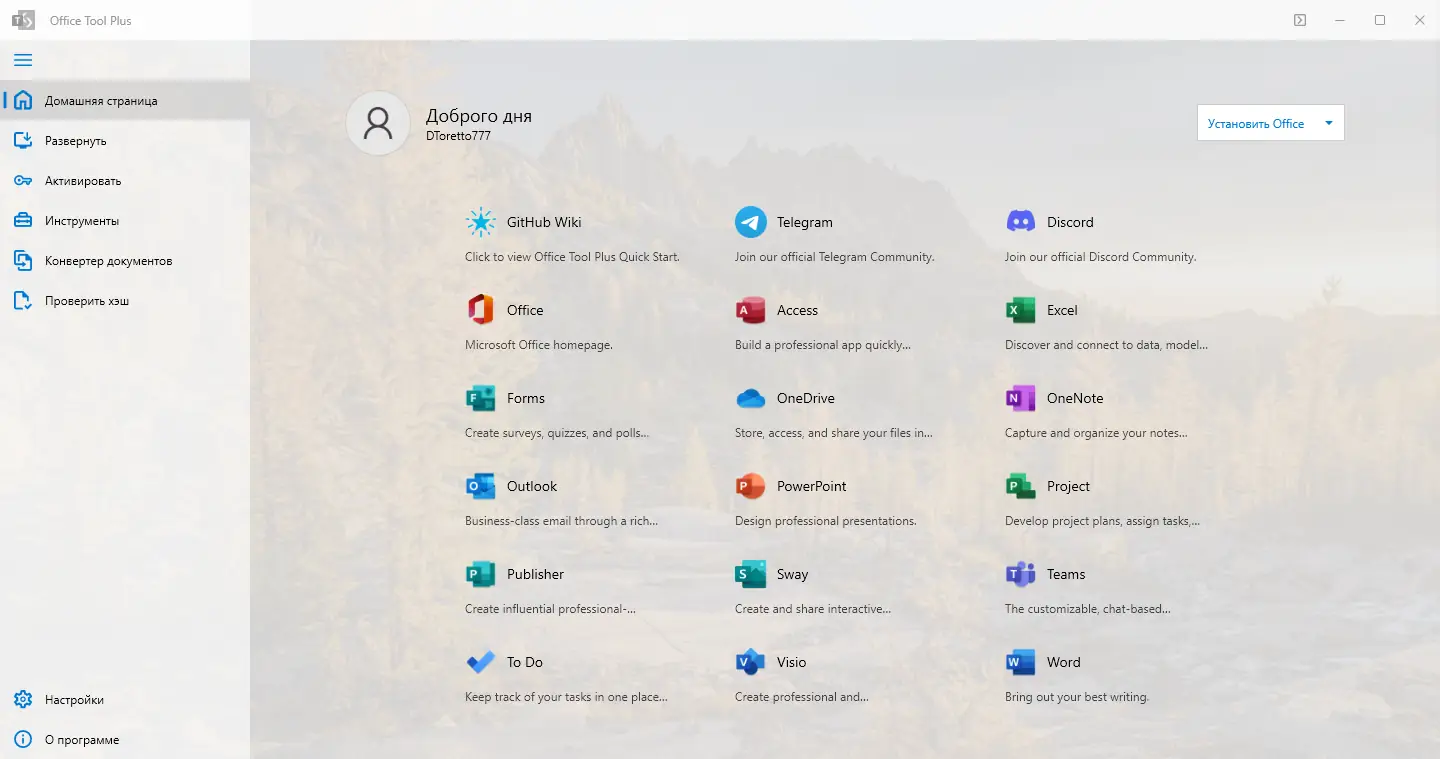1440x759 pixels.
Task: Click the orange PowerPoint icon
Action: (x=751, y=486)
